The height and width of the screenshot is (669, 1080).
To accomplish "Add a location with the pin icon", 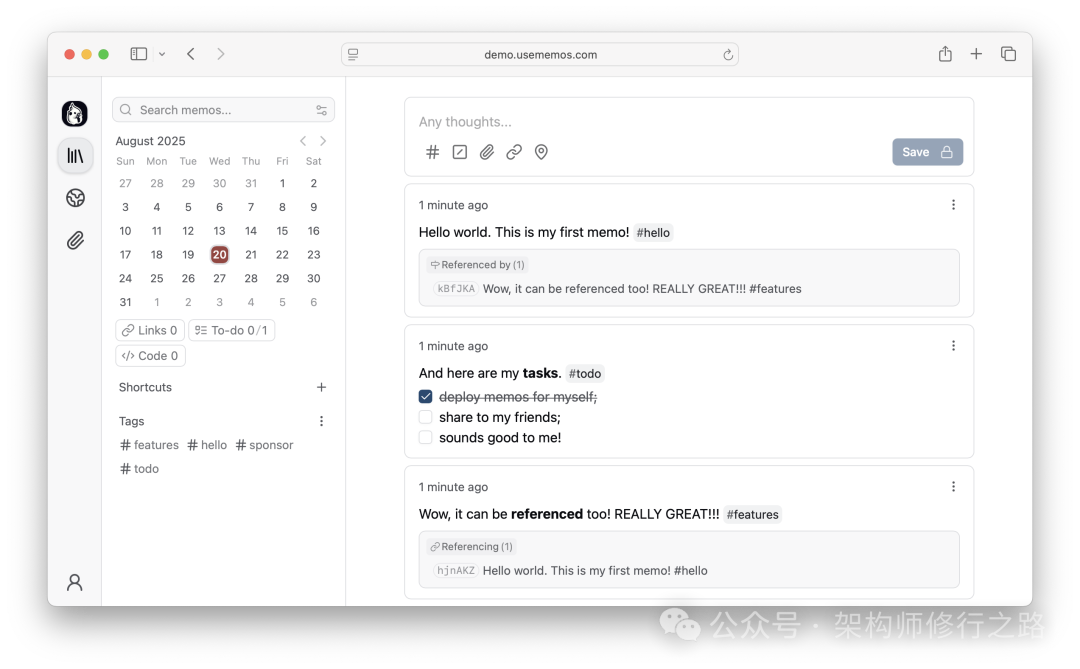I will [x=541, y=152].
